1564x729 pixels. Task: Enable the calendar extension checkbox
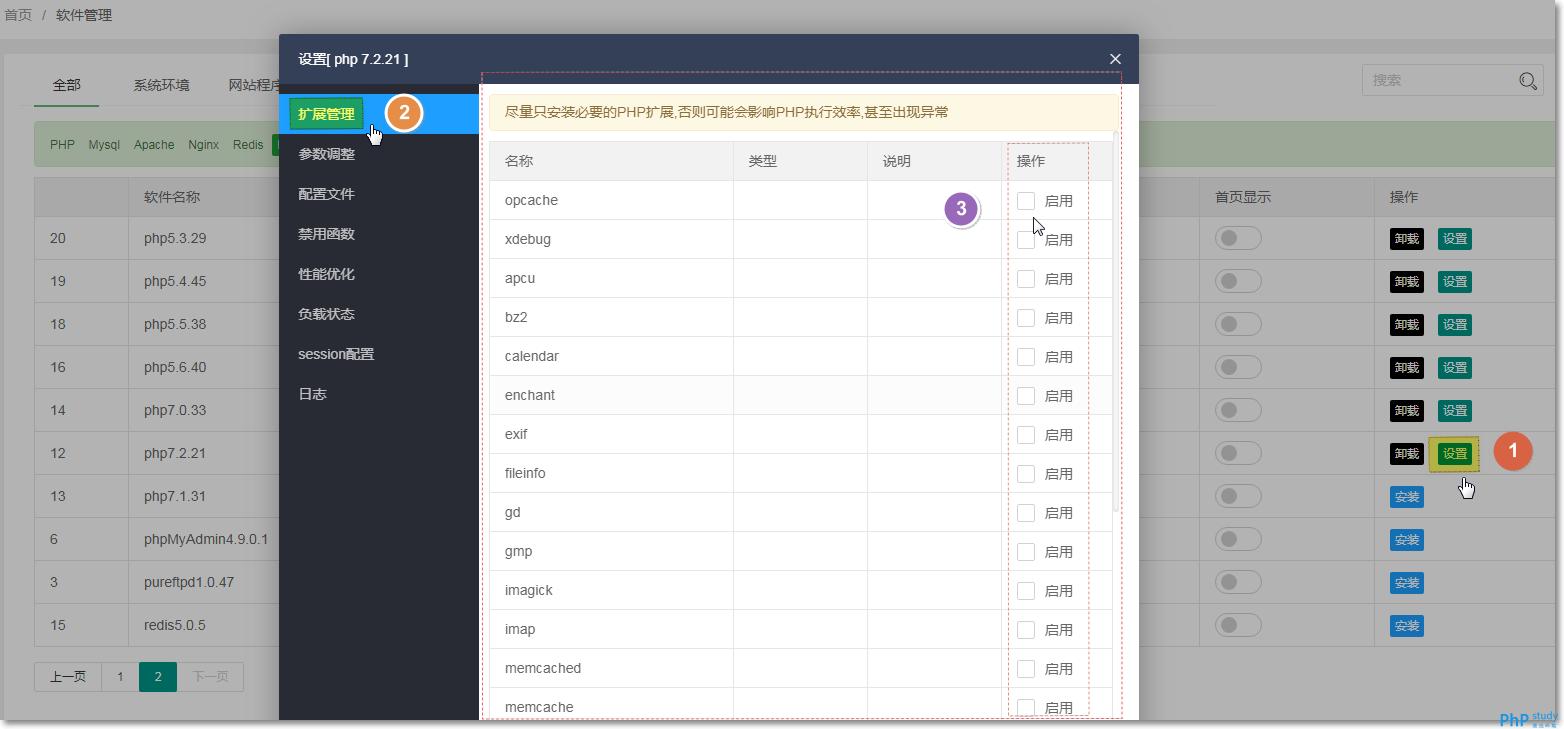(1026, 356)
